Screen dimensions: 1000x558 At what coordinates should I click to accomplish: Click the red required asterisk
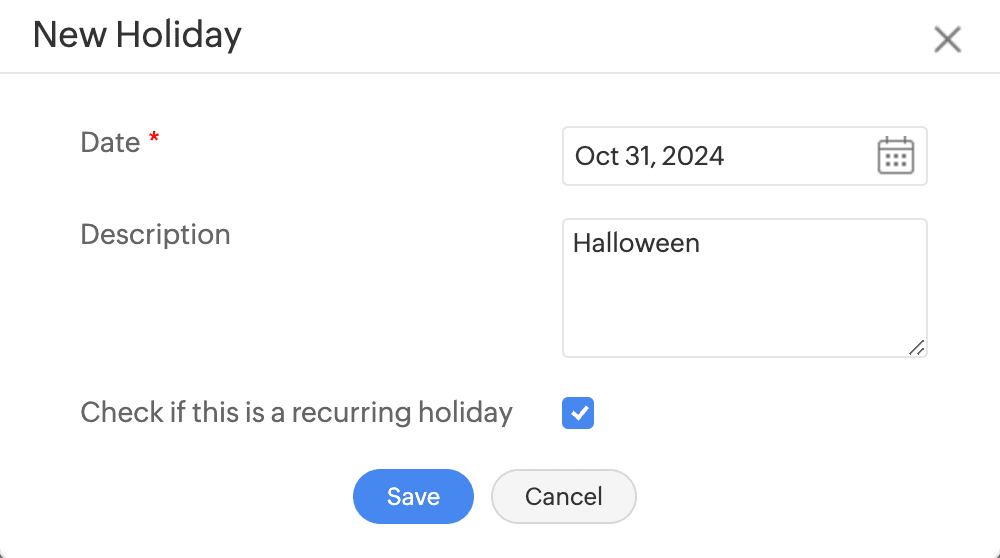[154, 141]
